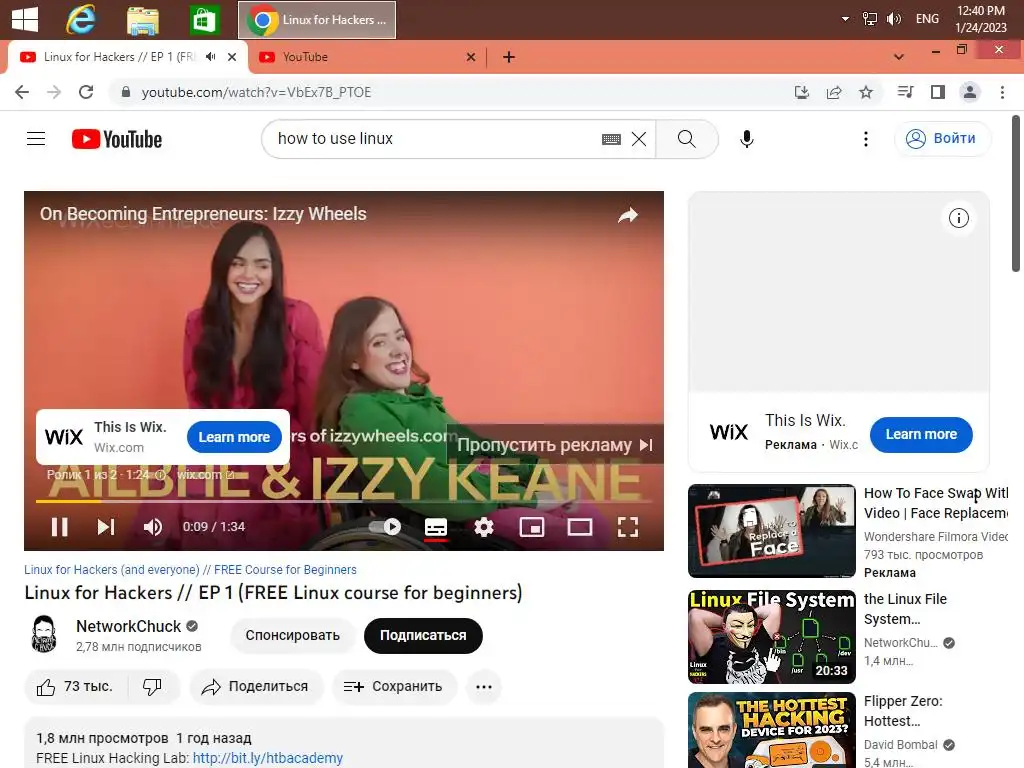Click the YouTube search field
The height and width of the screenshot is (768, 1024).
(x=431, y=138)
